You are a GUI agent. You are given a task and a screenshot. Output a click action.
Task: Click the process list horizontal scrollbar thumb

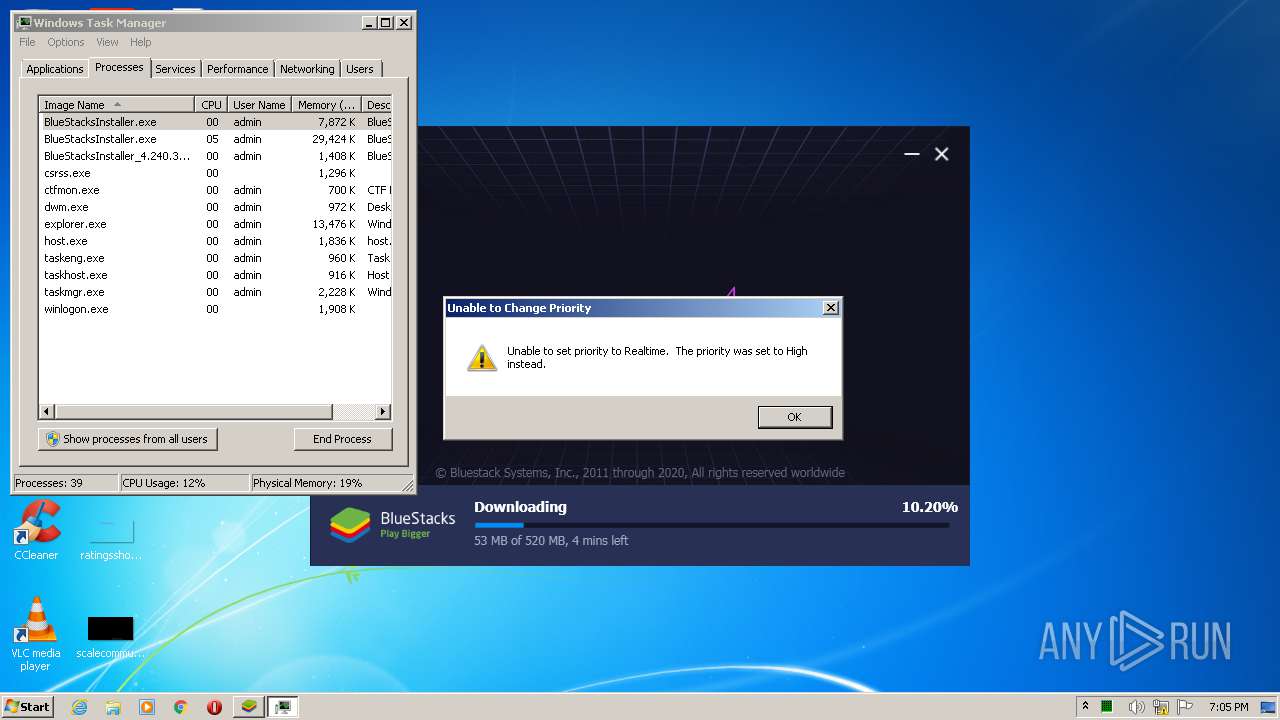tap(193, 412)
